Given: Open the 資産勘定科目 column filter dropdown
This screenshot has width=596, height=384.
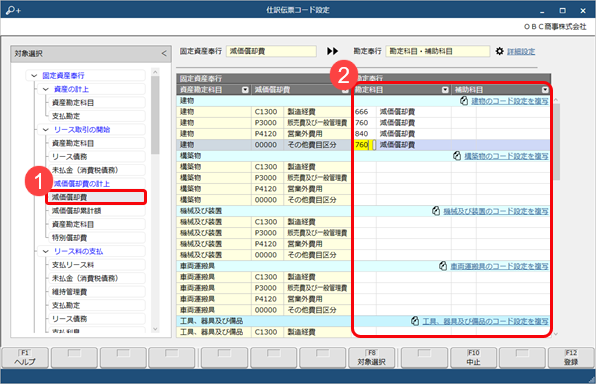Looking at the screenshot, I should point(245,90).
